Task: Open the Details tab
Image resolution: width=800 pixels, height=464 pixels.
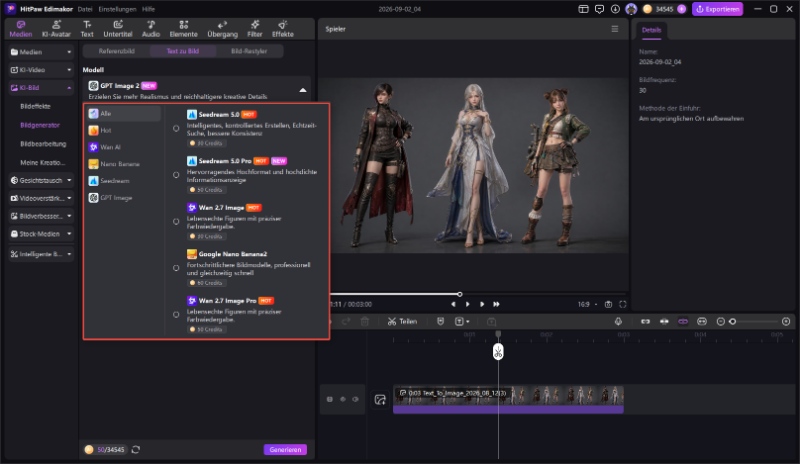Action: [652, 30]
